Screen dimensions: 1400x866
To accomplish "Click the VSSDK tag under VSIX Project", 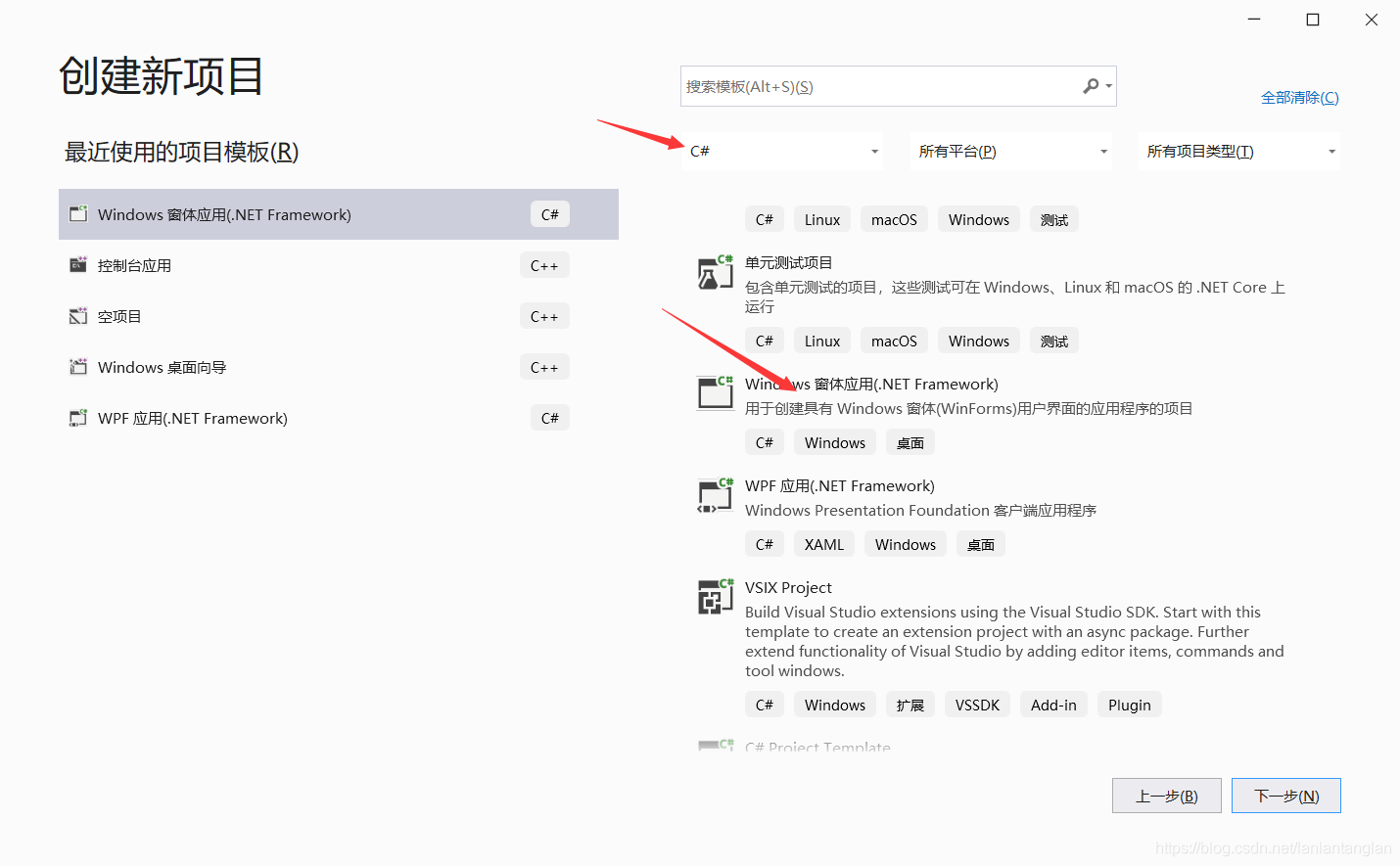I will (x=977, y=705).
